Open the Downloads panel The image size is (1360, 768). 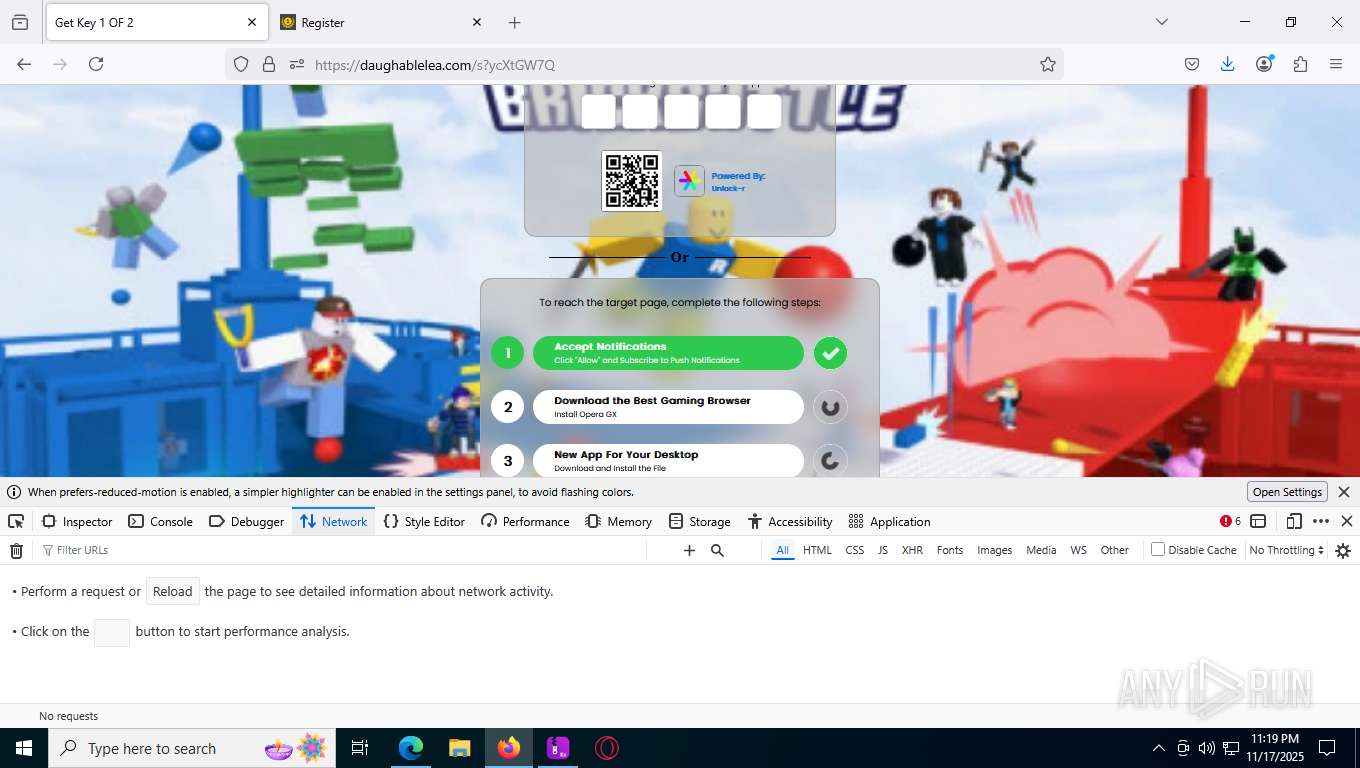[1228, 64]
